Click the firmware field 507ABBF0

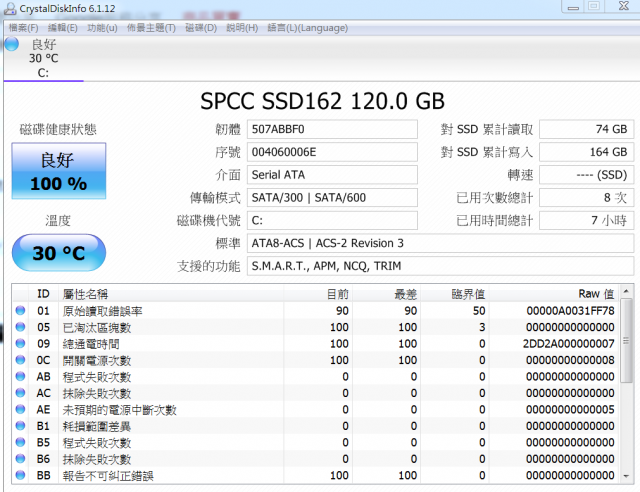[x=332, y=129]
